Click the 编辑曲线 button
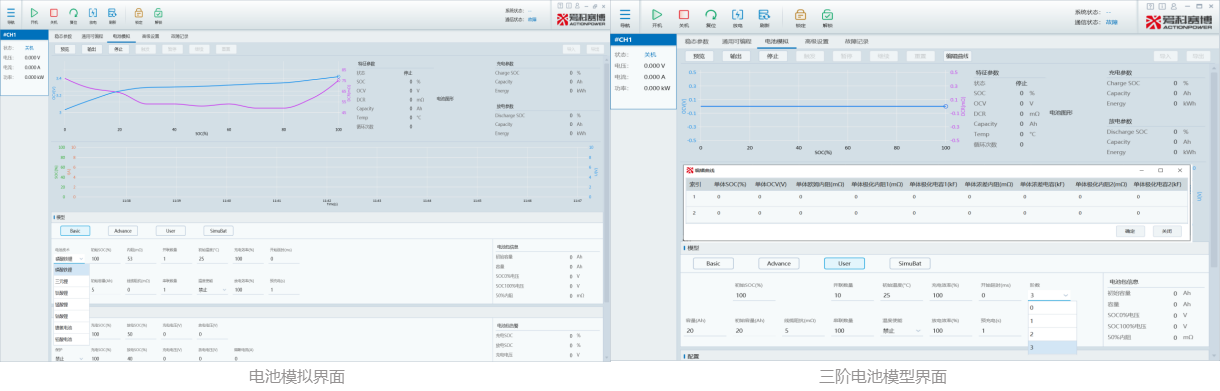This screenshot has height=391, width=1220. coord(957,56)
